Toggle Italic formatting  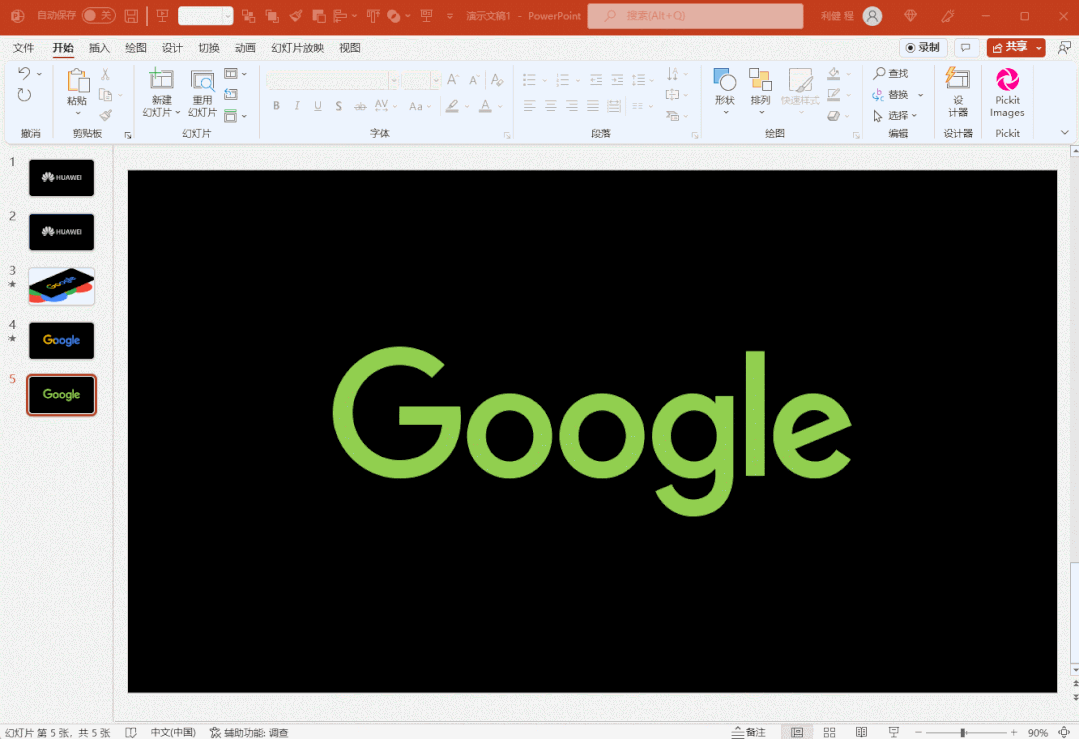click(x=297, y=106)
